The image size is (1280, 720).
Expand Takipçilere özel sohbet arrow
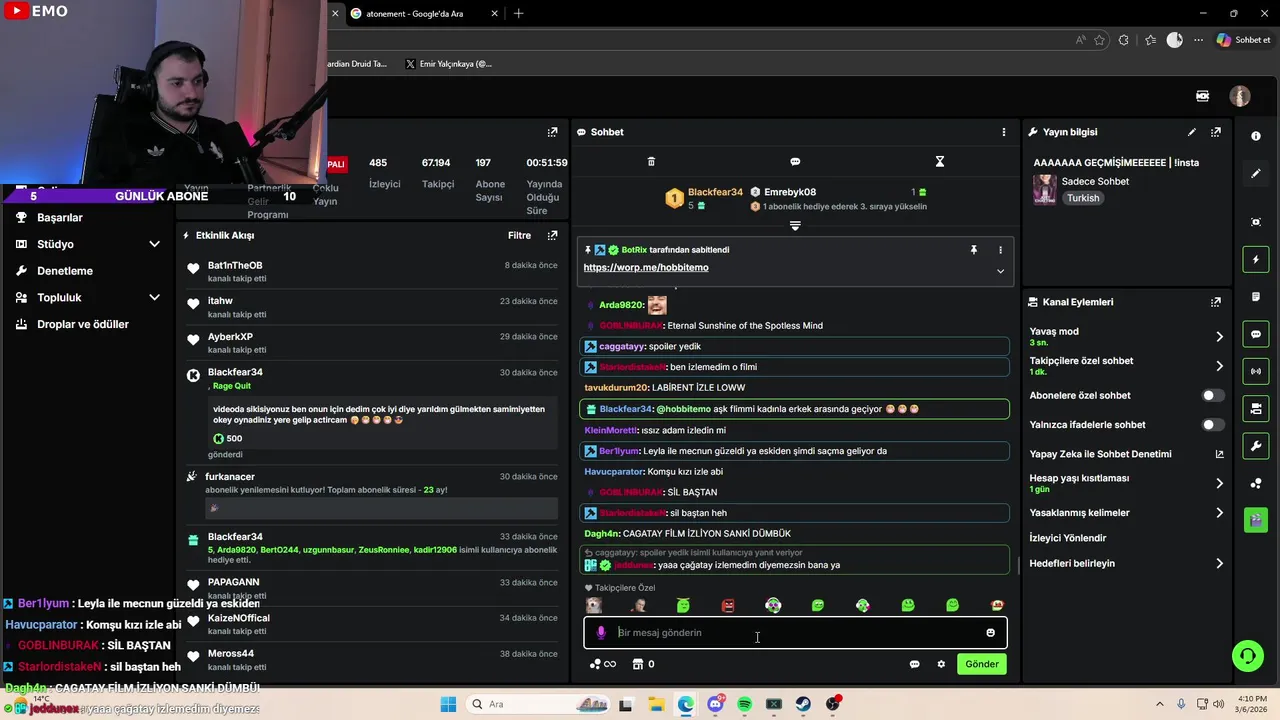point(1219,366)
